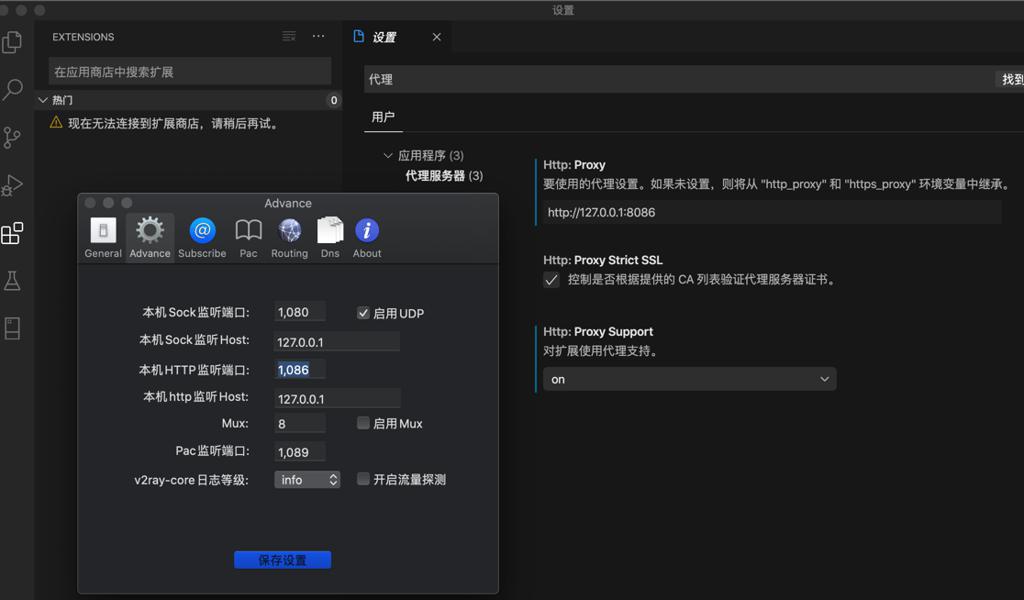
Task: Click the 本机 HTTP 监听端口 field 1,086
Action: tap(300, 370)
